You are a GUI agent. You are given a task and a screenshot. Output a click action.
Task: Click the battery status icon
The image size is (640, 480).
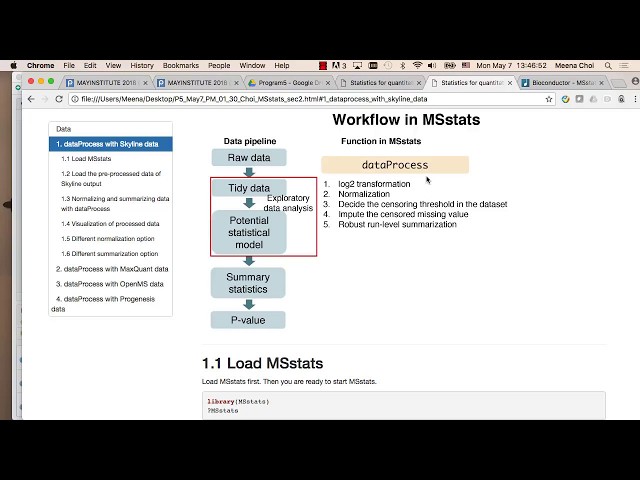coord(449,65)
